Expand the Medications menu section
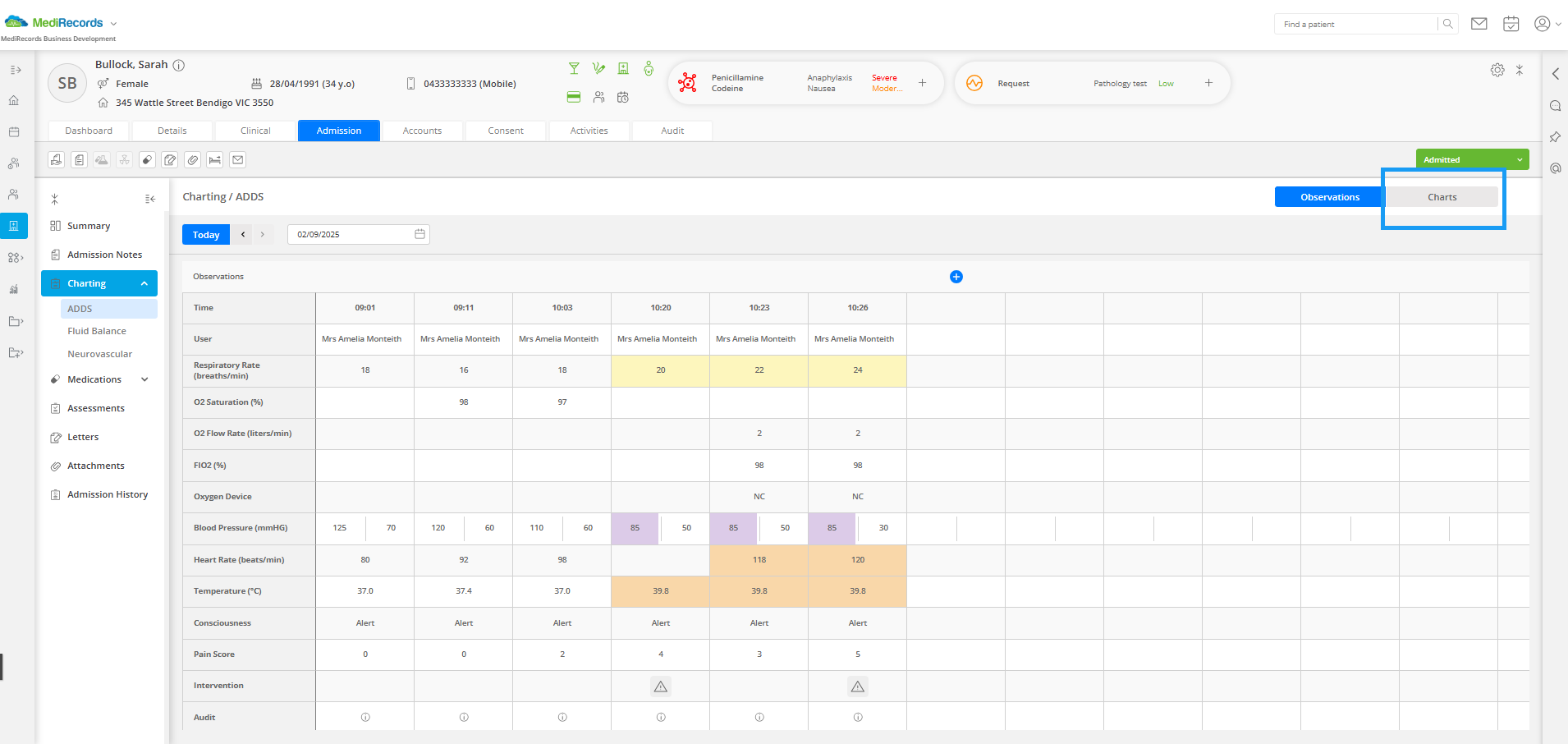The width and height of the screenshot is (1568, 744). pos(144,379)
